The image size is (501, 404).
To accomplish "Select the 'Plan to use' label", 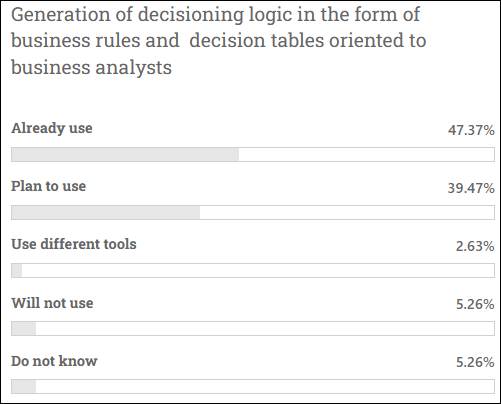I will coord(48,186).
